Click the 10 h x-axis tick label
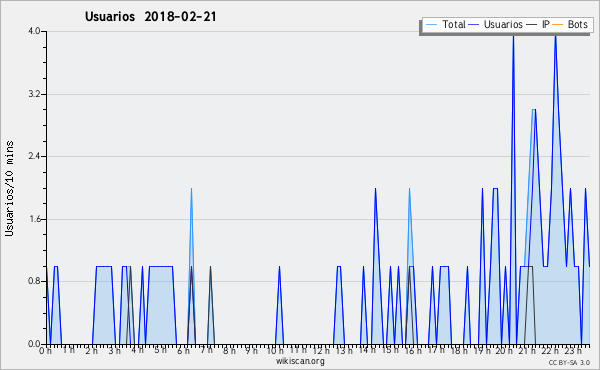The width and height of the screenshot is (600, 370). (275, 351)
